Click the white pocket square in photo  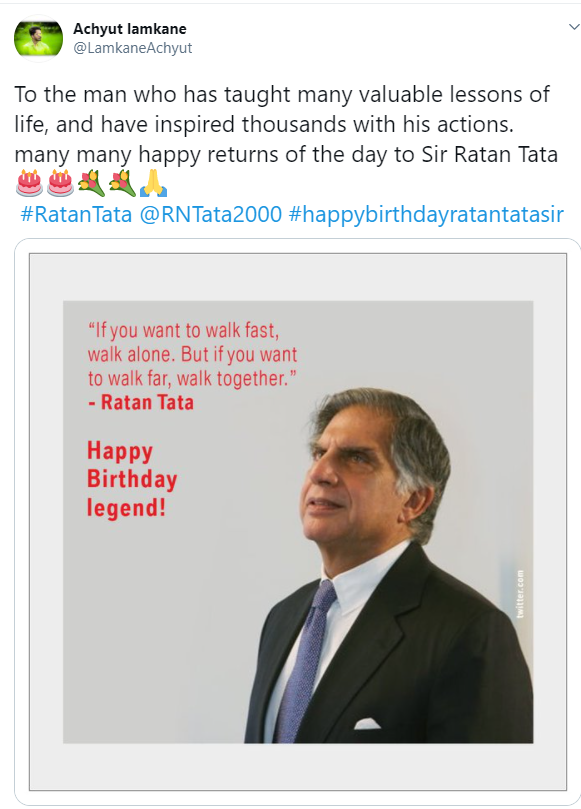tap(367, 723)
